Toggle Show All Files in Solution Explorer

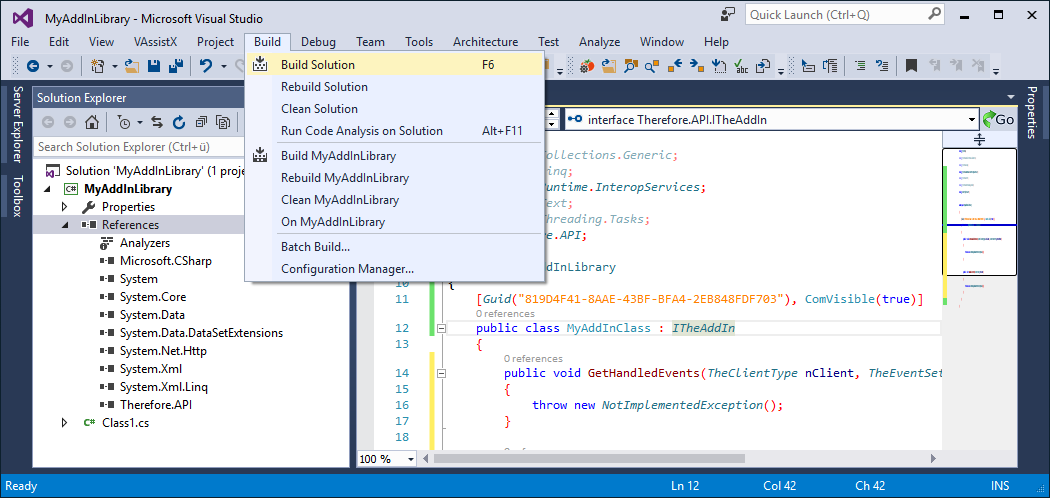tap(224, 122)
